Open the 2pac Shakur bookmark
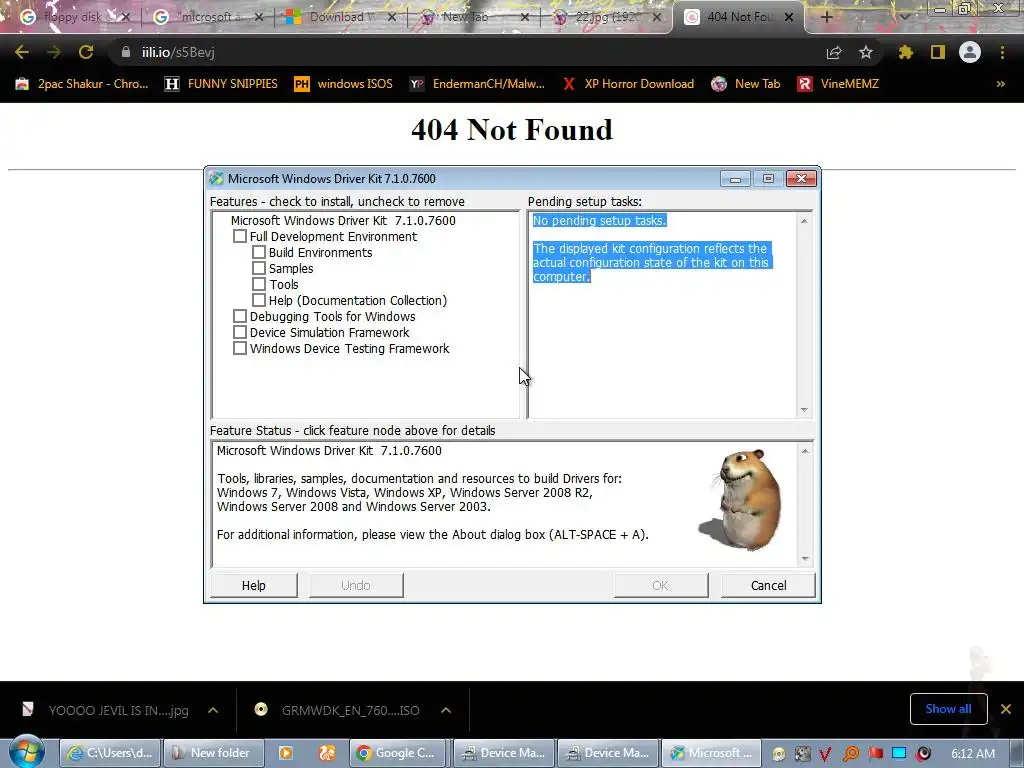Screen dimensions: 1024x768 [82, 84]
